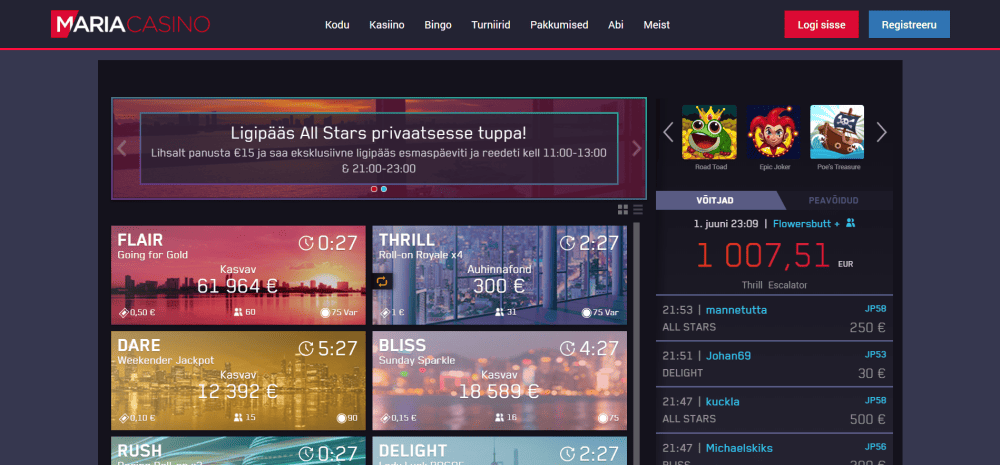Open the Kasiino menu item
The height and width of the screenshot is (465, 1000).
386,25
